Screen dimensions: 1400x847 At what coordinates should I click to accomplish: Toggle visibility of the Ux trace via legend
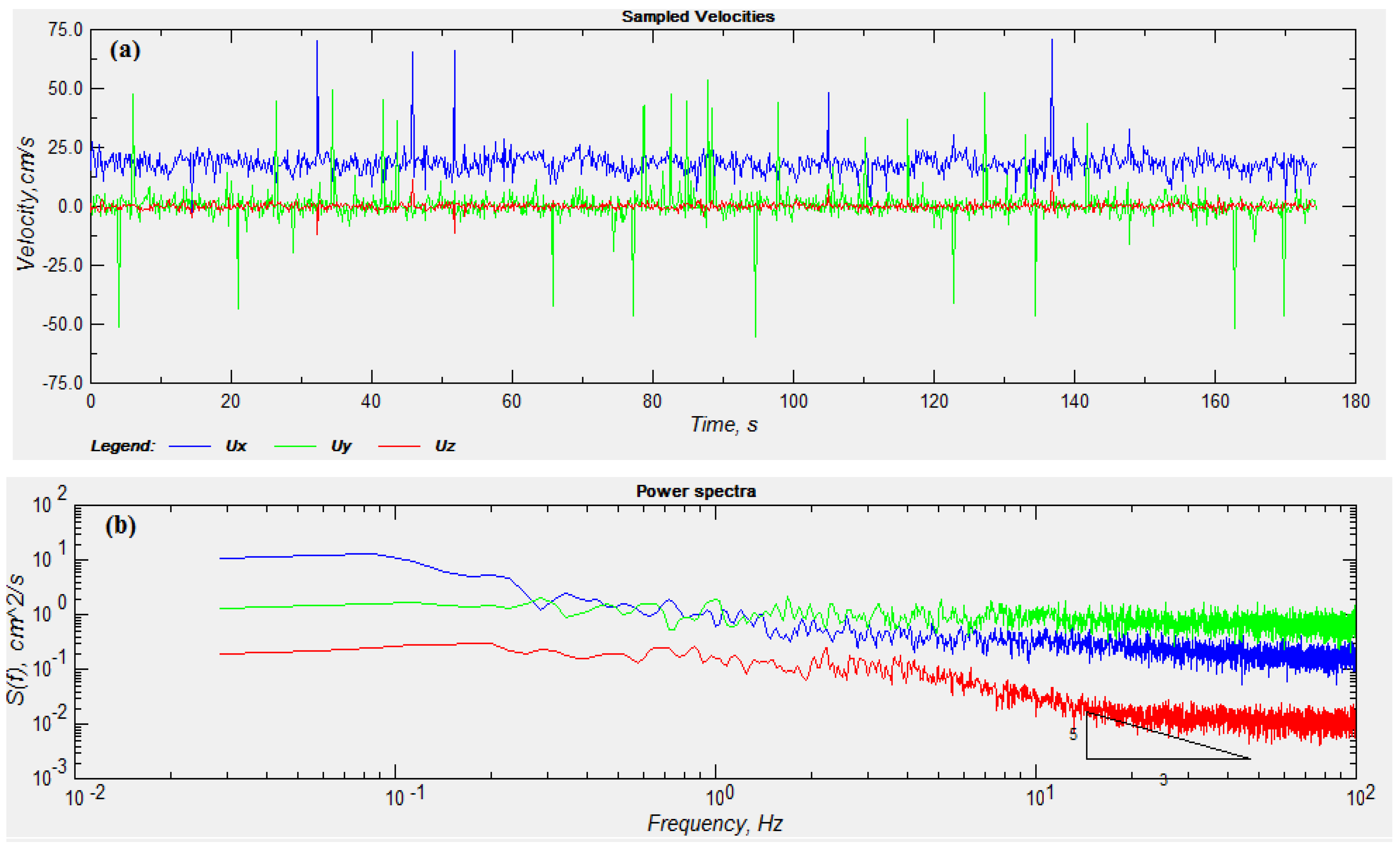click(x=236, y=447)
